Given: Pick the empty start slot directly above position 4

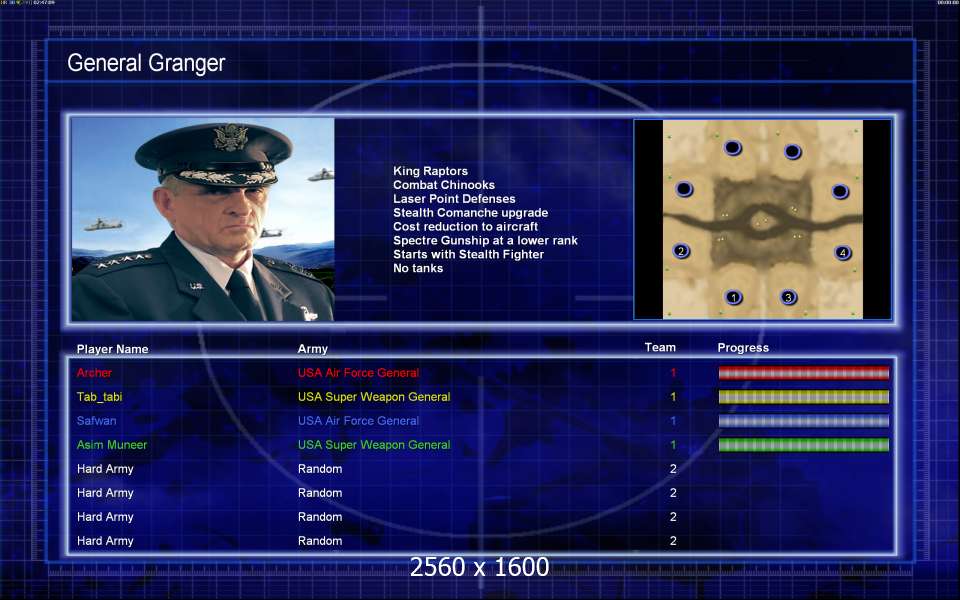Looking at the screenshot, I should pyautogui.click(x=840, y=192).
